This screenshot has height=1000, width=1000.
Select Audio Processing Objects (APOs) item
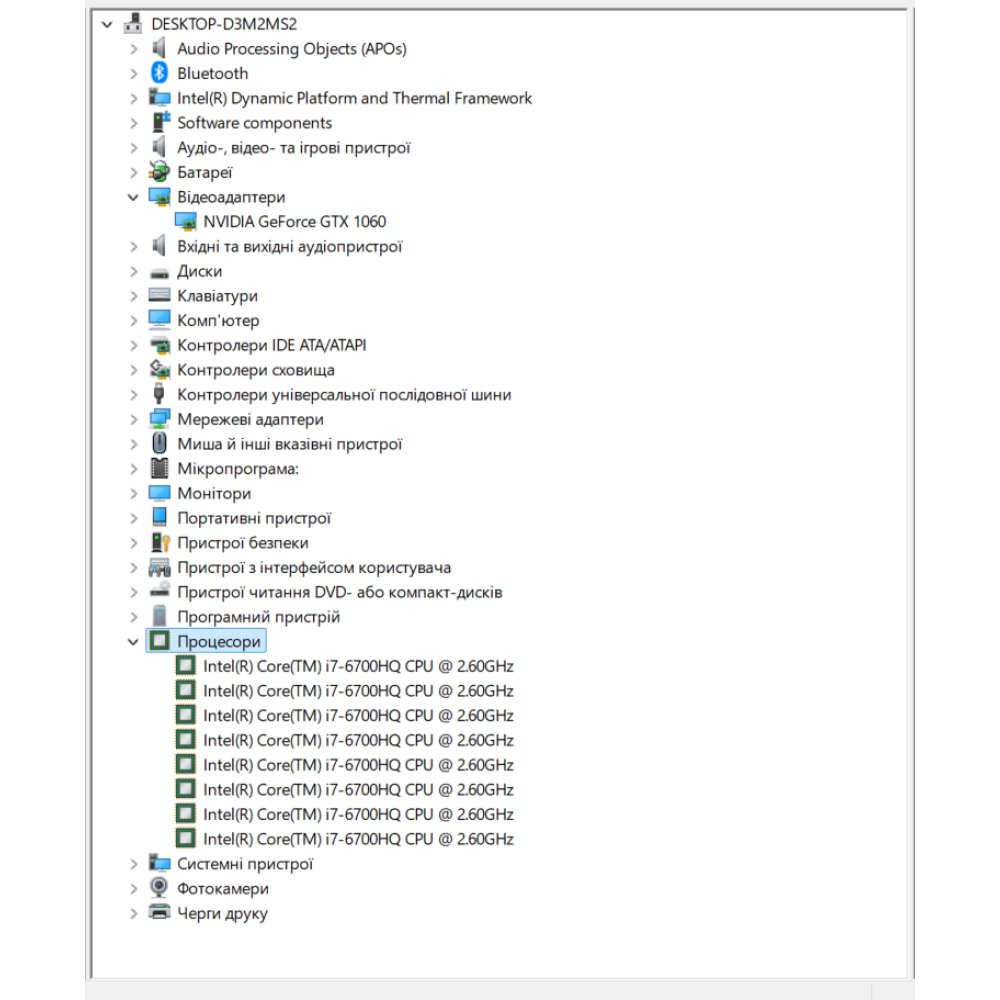(291, 48)
